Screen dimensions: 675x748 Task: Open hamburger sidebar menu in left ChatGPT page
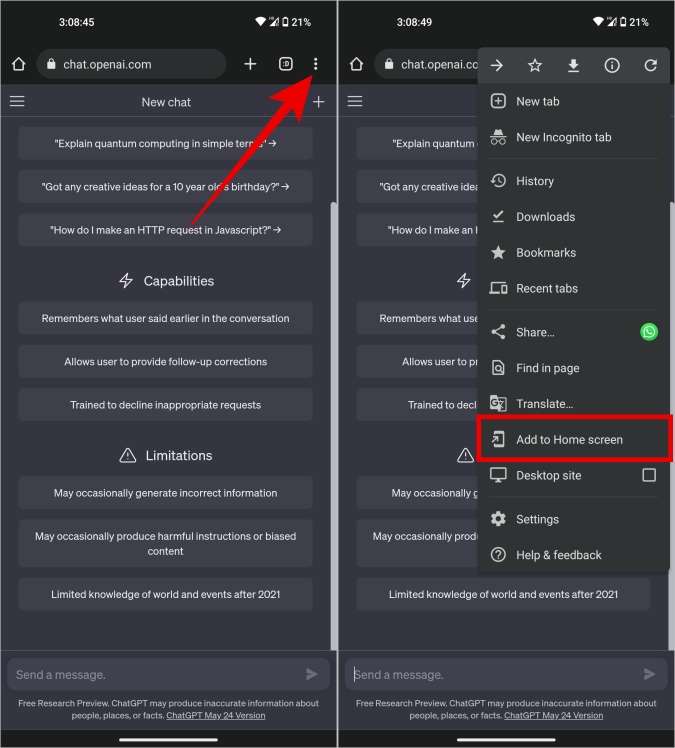(17, 101)
